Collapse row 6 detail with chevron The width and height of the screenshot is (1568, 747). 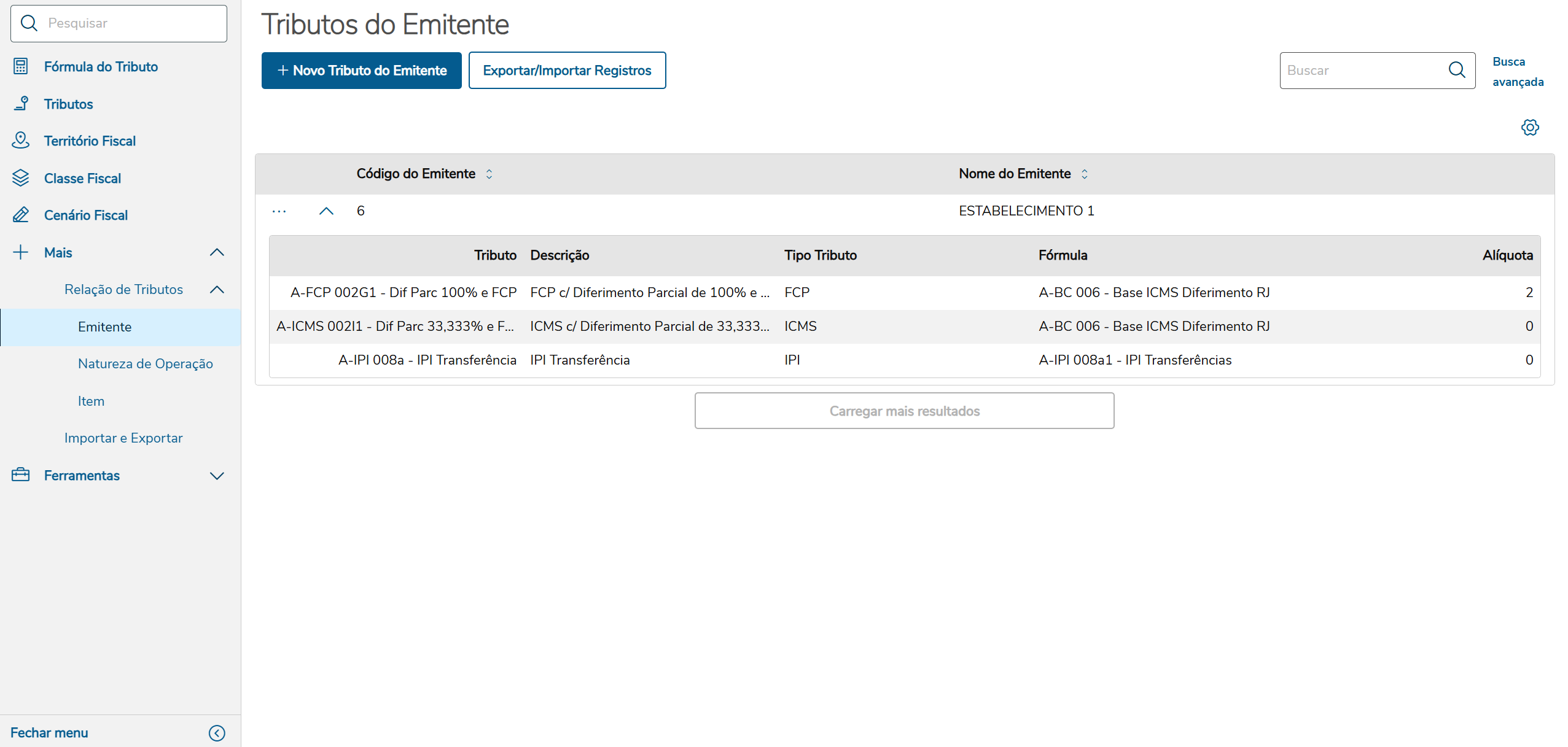(326, 211)
